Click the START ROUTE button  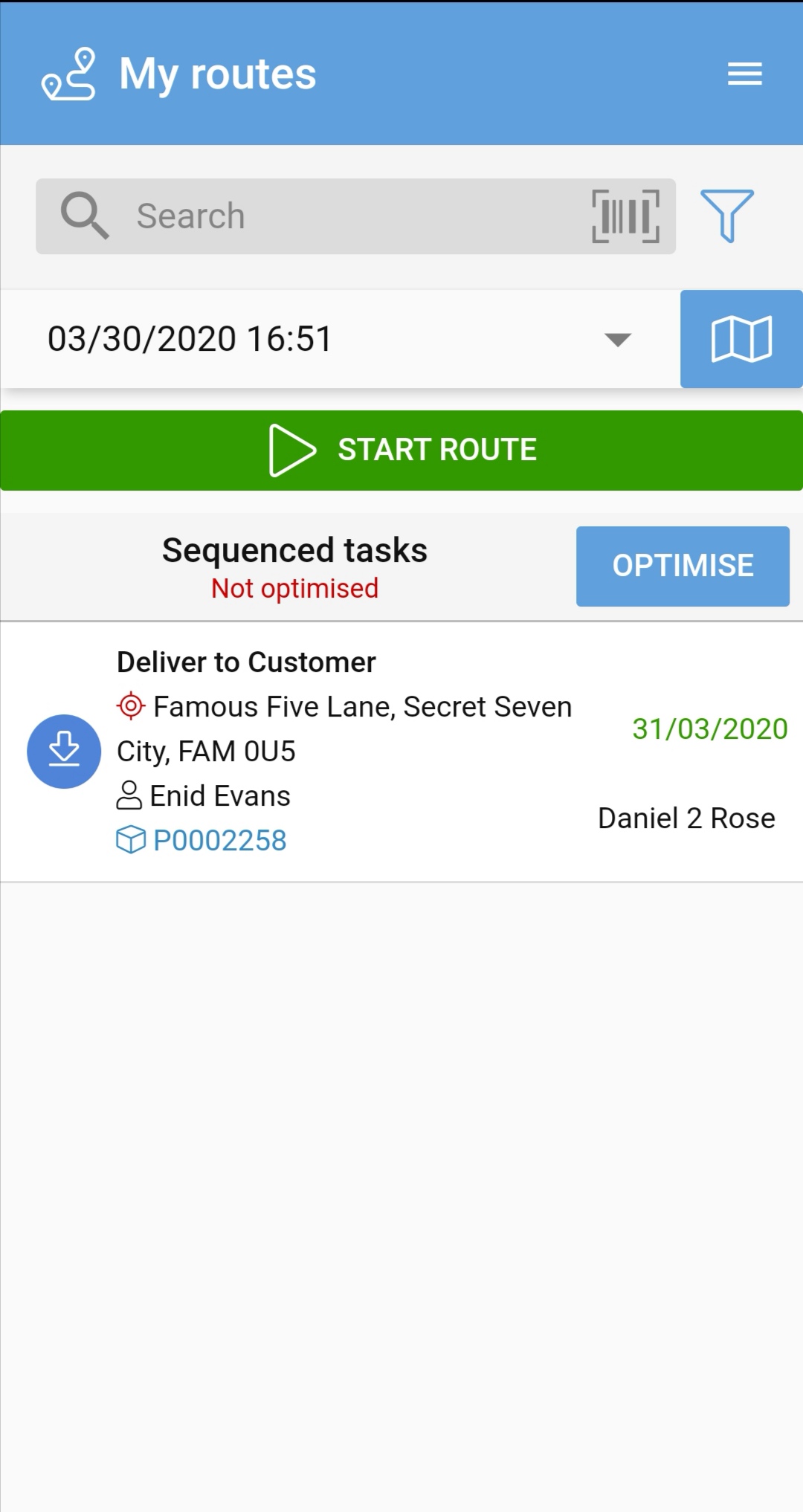401,450
